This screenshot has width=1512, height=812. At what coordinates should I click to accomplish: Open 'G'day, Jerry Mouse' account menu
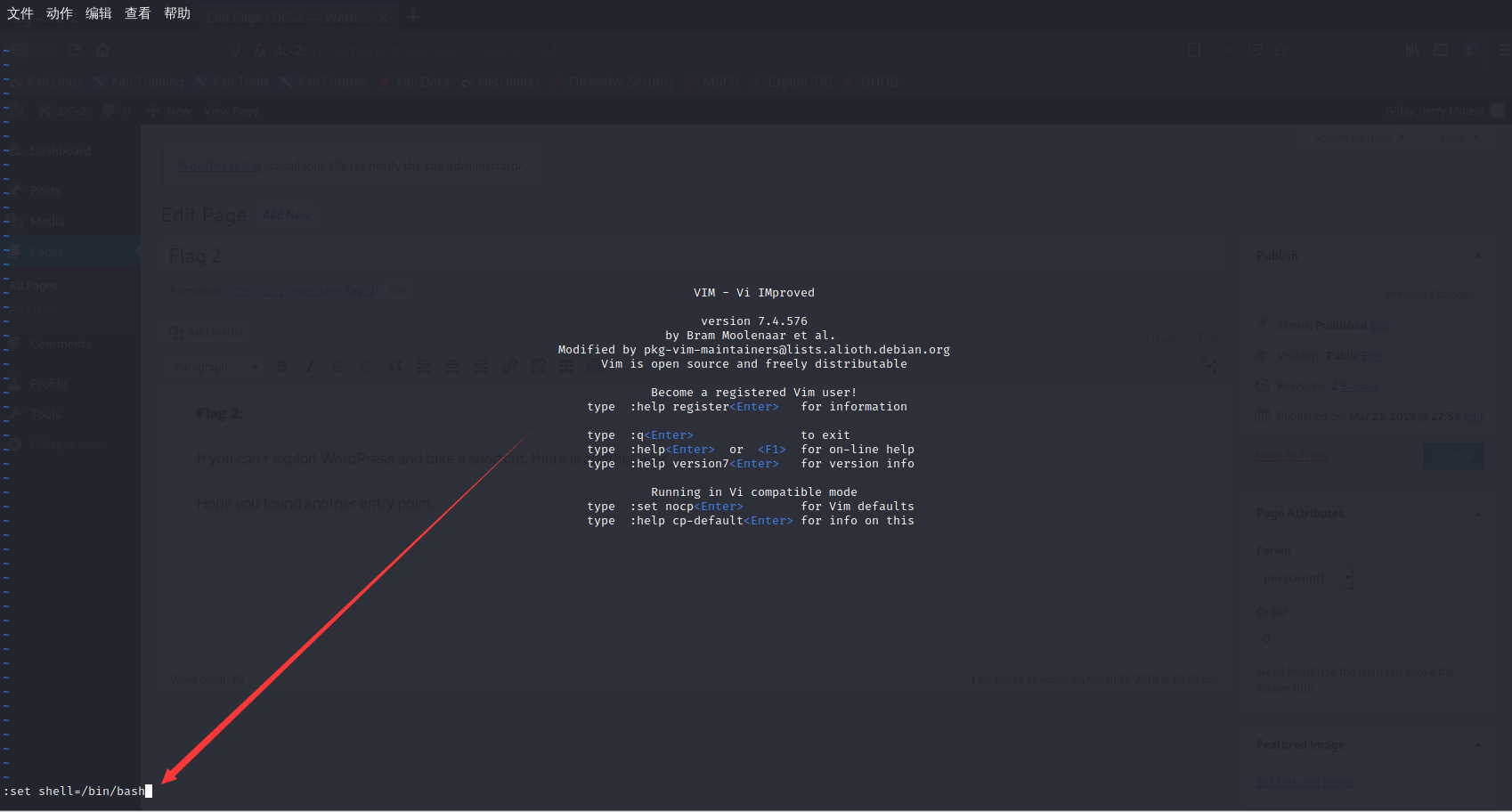pyautogui.click(x=1443, y=111)
